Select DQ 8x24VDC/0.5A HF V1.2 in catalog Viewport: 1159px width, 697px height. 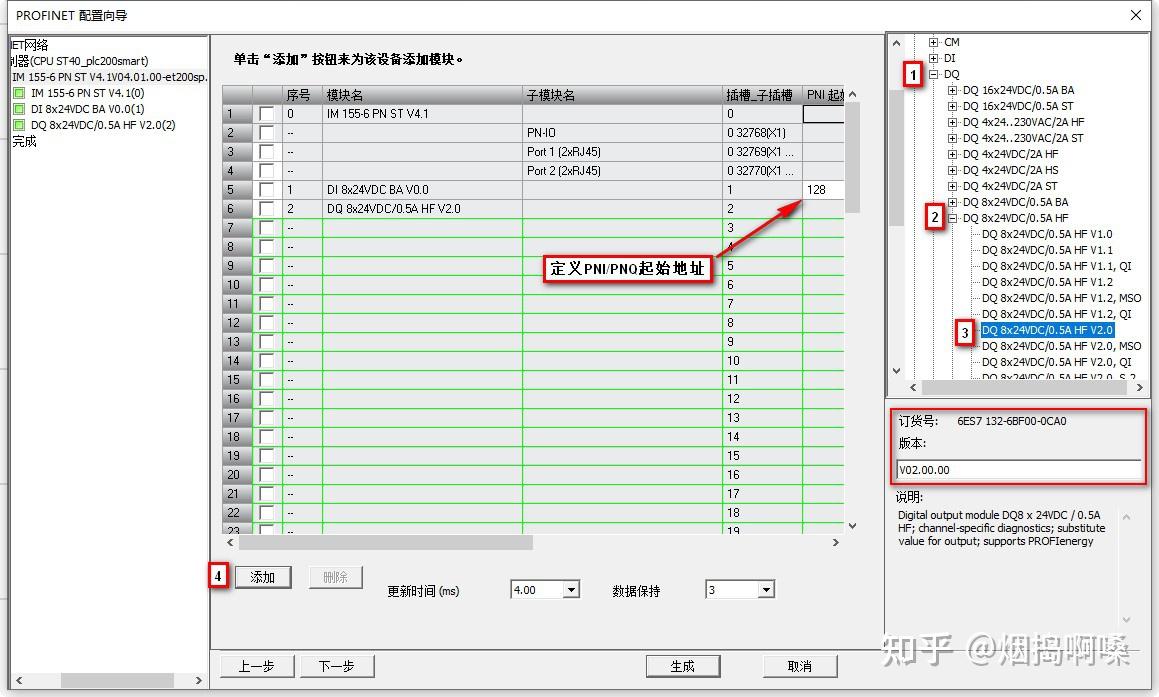coord(1047,282)
